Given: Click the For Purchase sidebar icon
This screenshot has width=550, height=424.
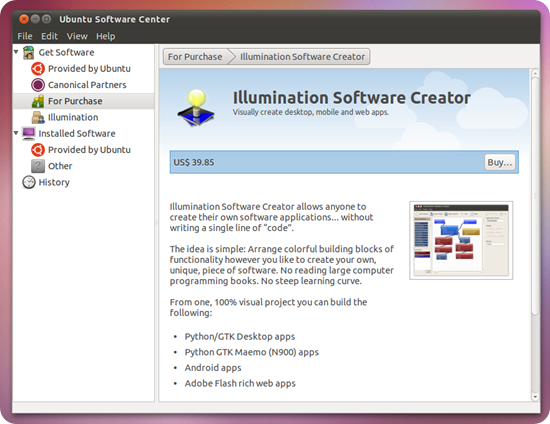Looking at the screenshot, I should [38, 101].
